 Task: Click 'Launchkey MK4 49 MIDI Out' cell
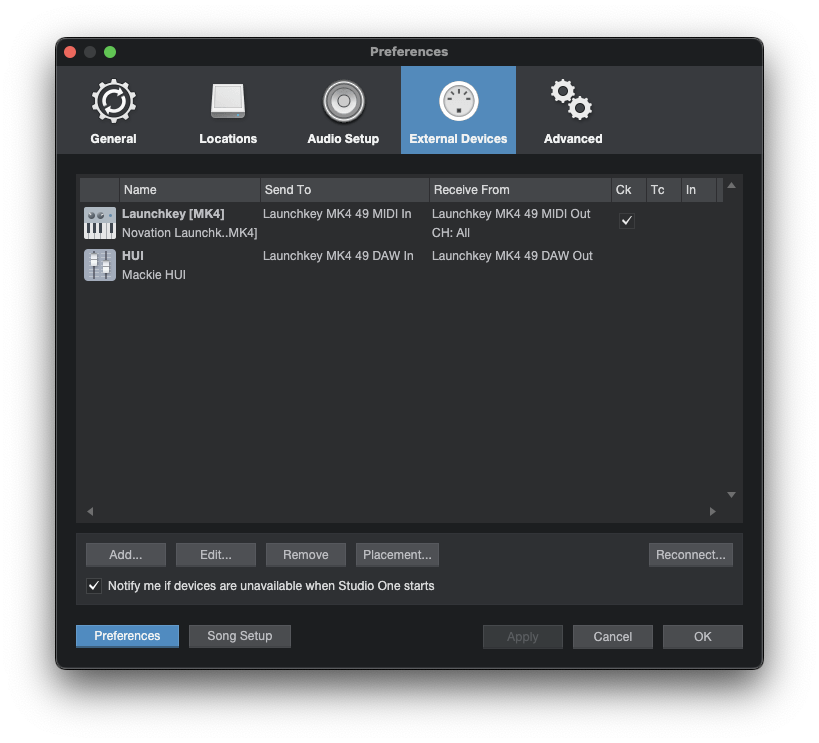point(511,214)
